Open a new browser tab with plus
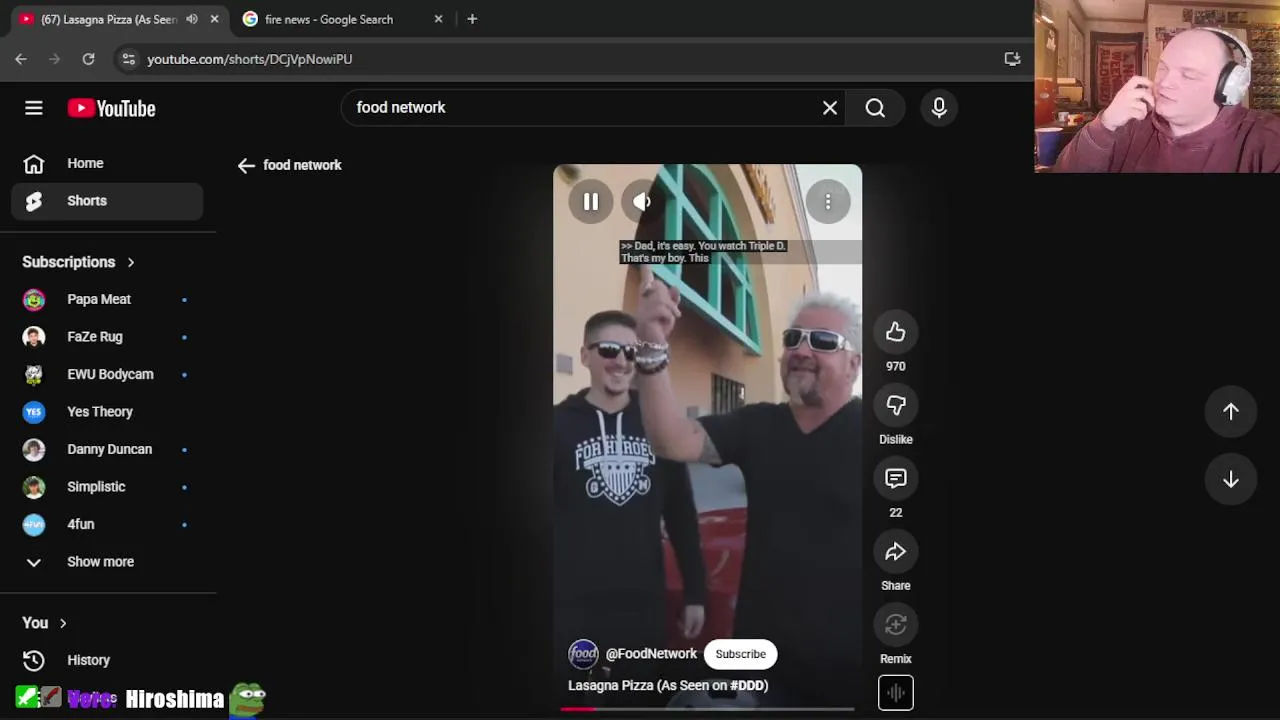The image size is (1280, 720). point(472,19)
